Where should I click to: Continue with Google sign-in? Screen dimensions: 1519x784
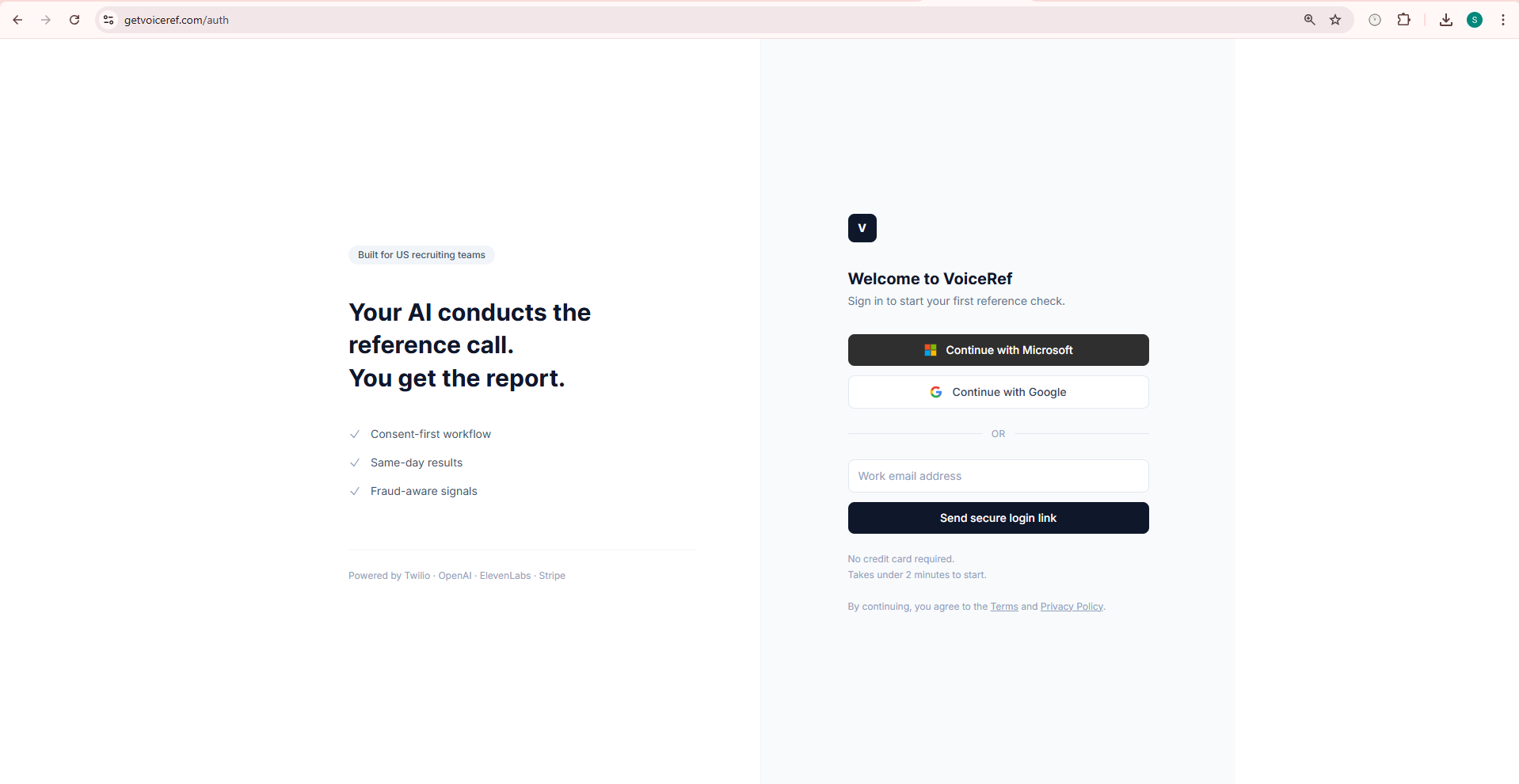998,392
